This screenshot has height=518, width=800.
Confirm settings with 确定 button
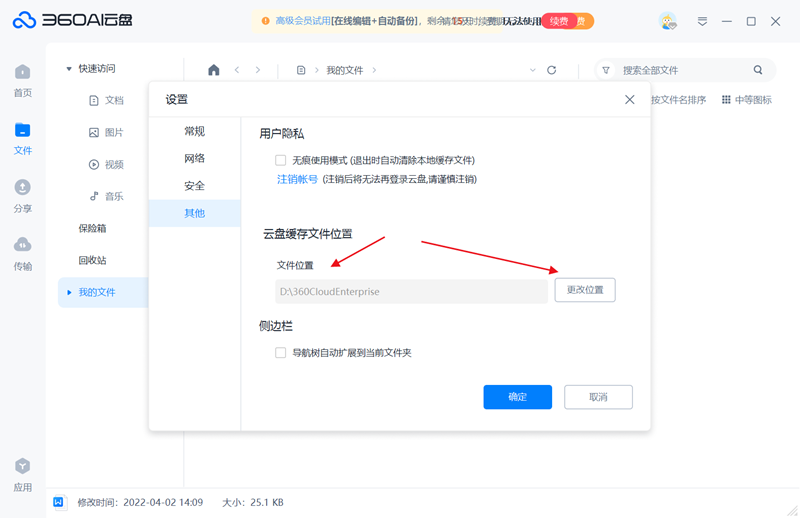(x=518, y=397)
